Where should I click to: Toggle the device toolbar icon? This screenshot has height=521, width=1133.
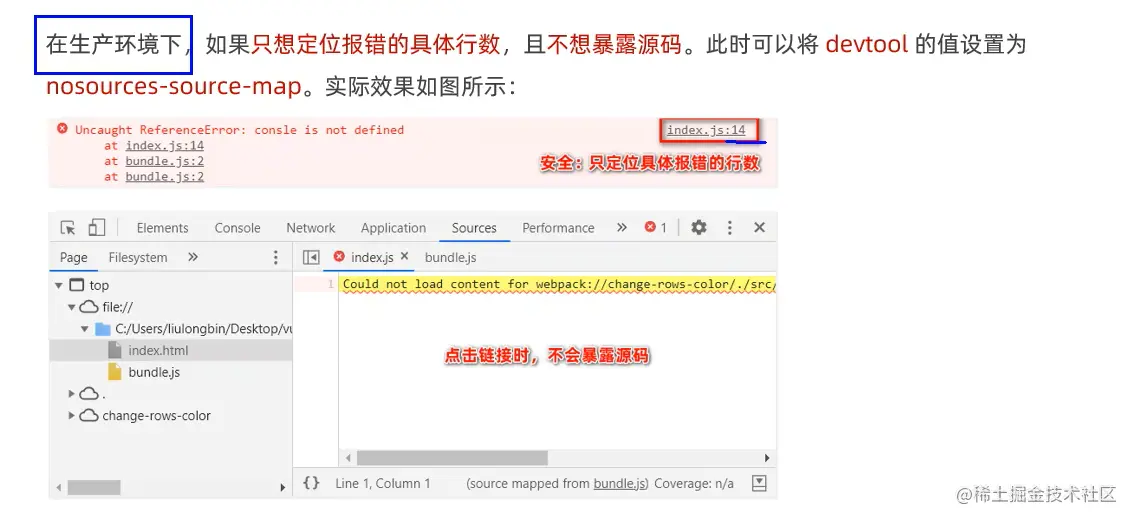[x=97, y=228]
